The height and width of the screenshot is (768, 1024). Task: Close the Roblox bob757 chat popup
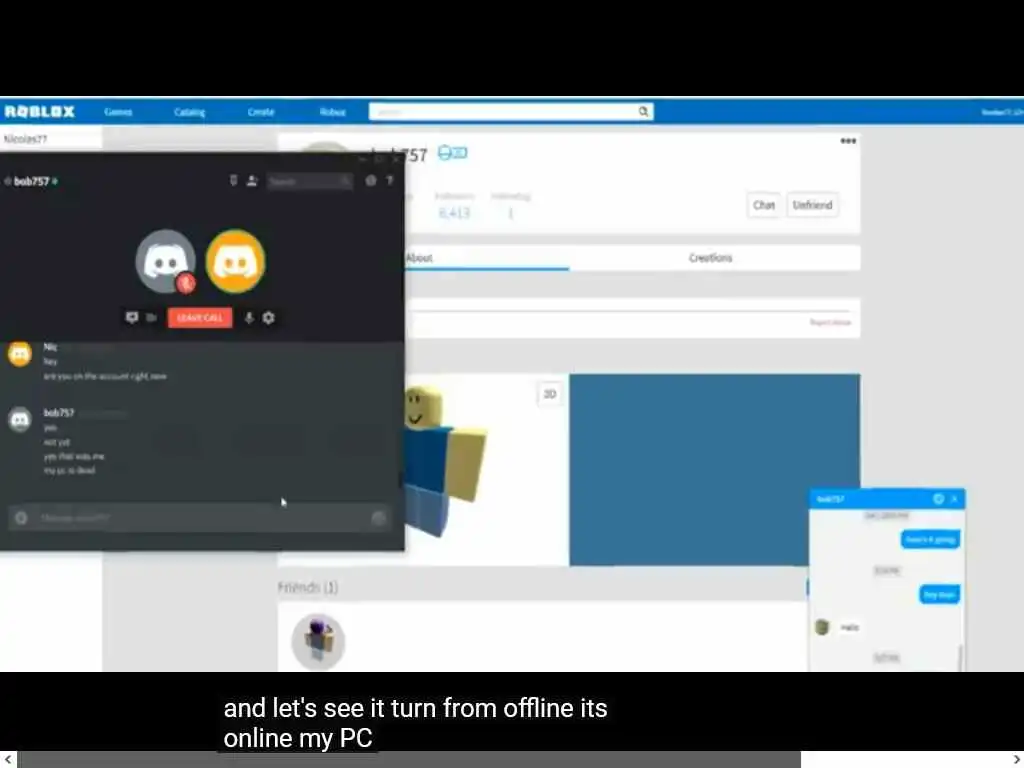tap(954, 499)
